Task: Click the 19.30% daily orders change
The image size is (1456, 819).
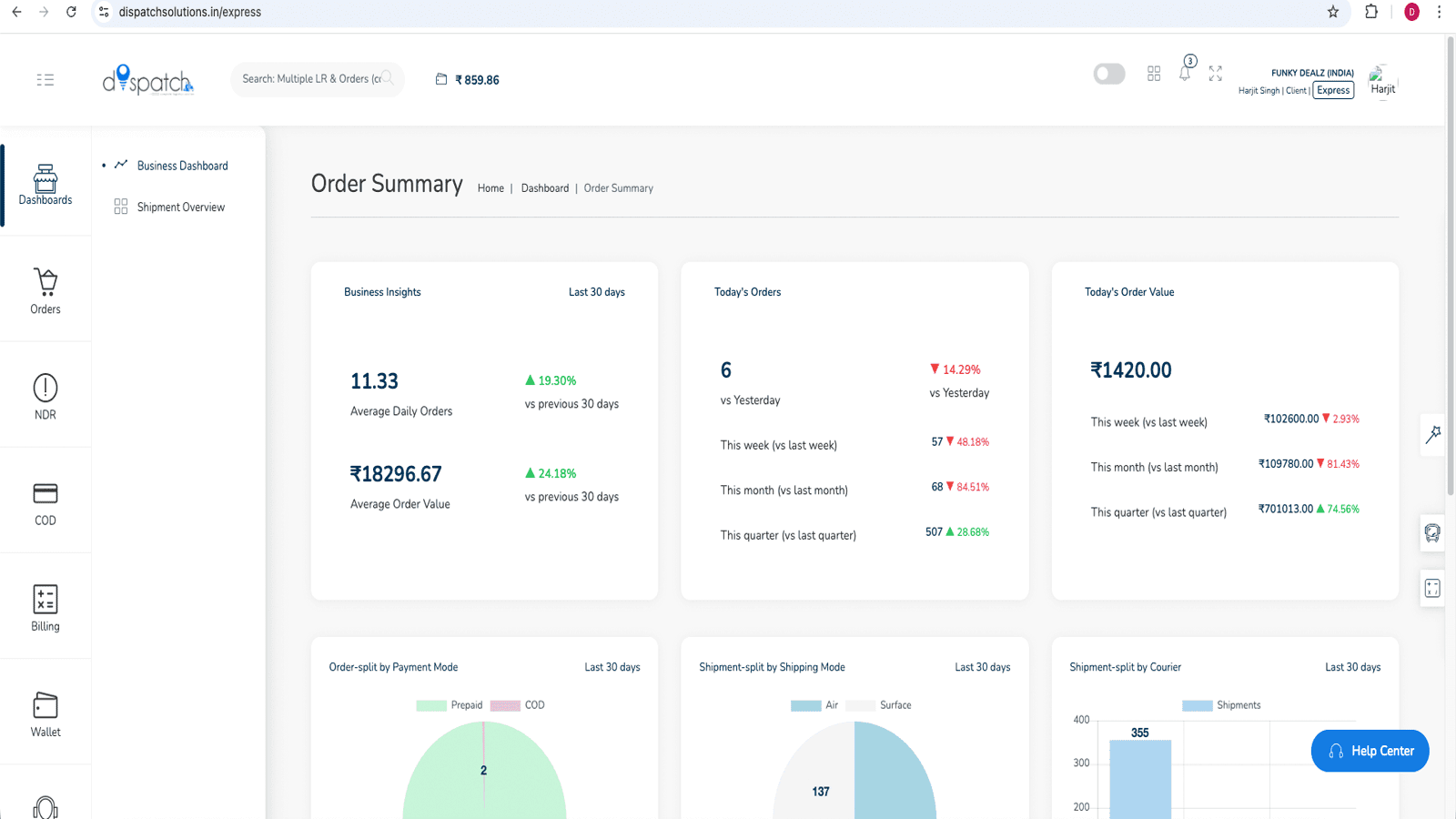Action: point(551,380)
